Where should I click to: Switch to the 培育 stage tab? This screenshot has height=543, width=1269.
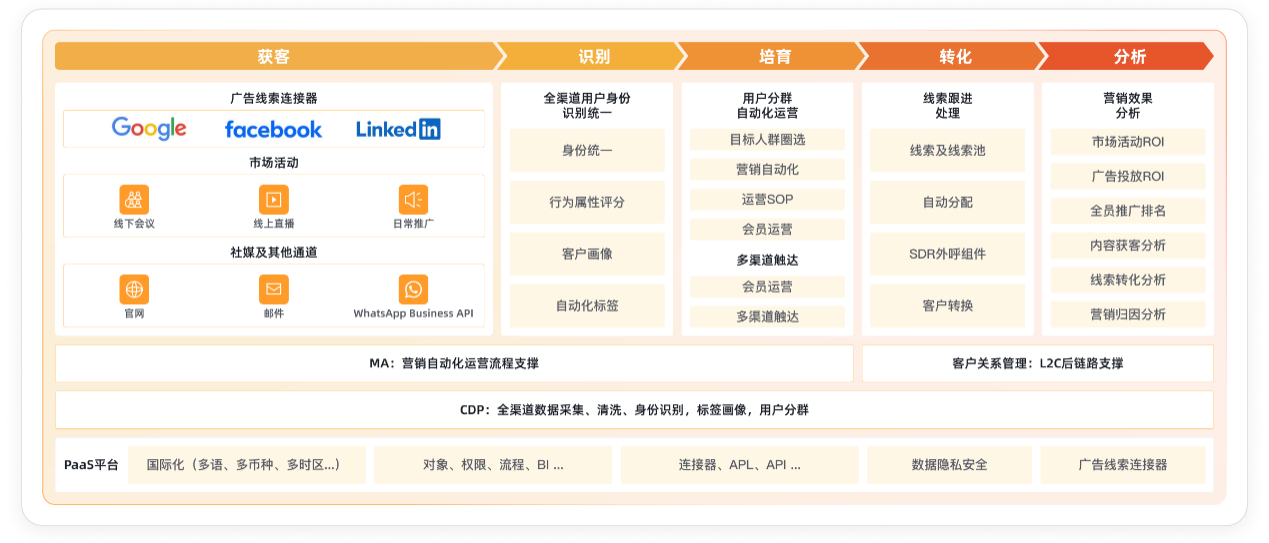775,56
